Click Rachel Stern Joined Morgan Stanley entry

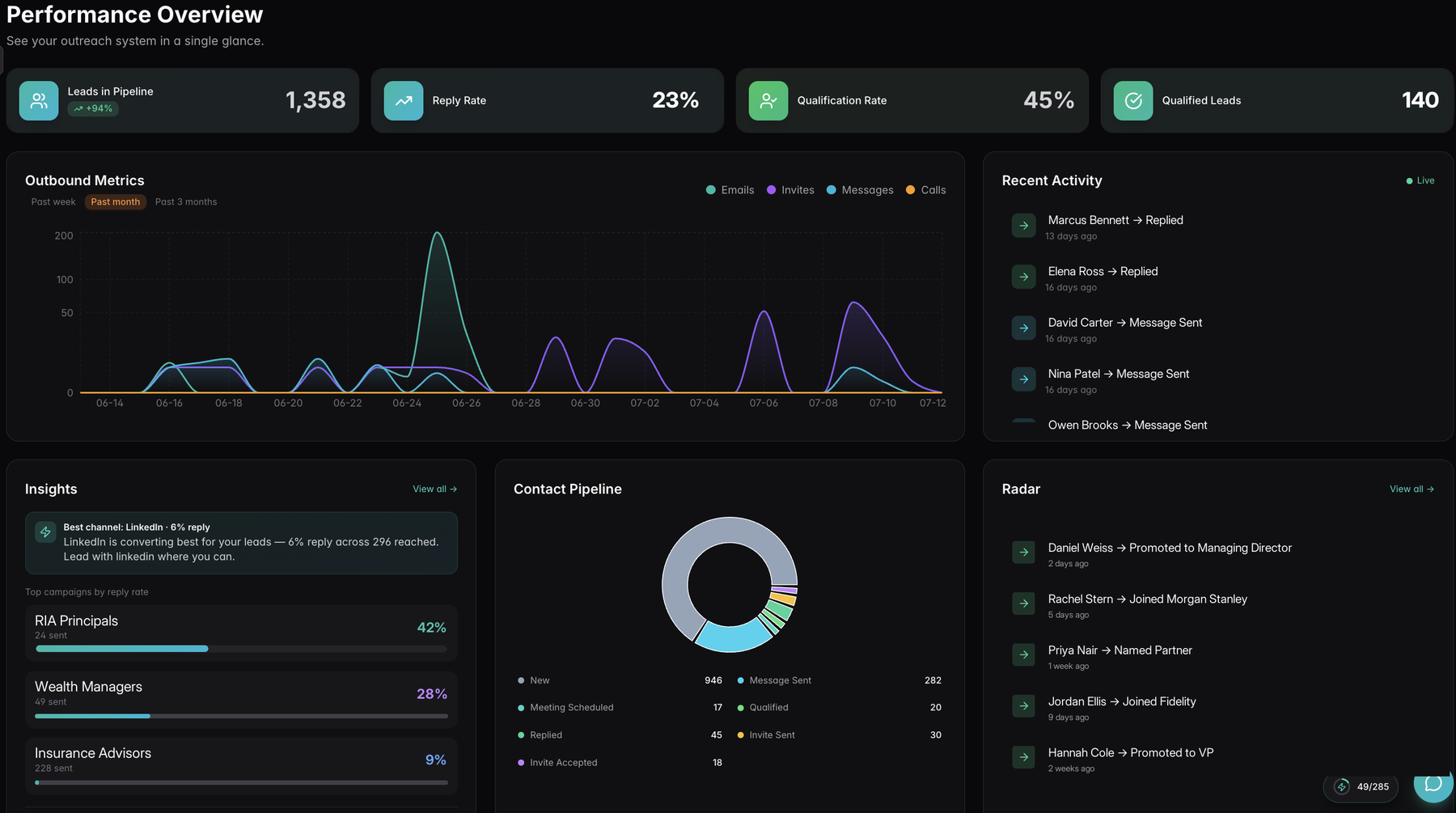click(1148, 599)
